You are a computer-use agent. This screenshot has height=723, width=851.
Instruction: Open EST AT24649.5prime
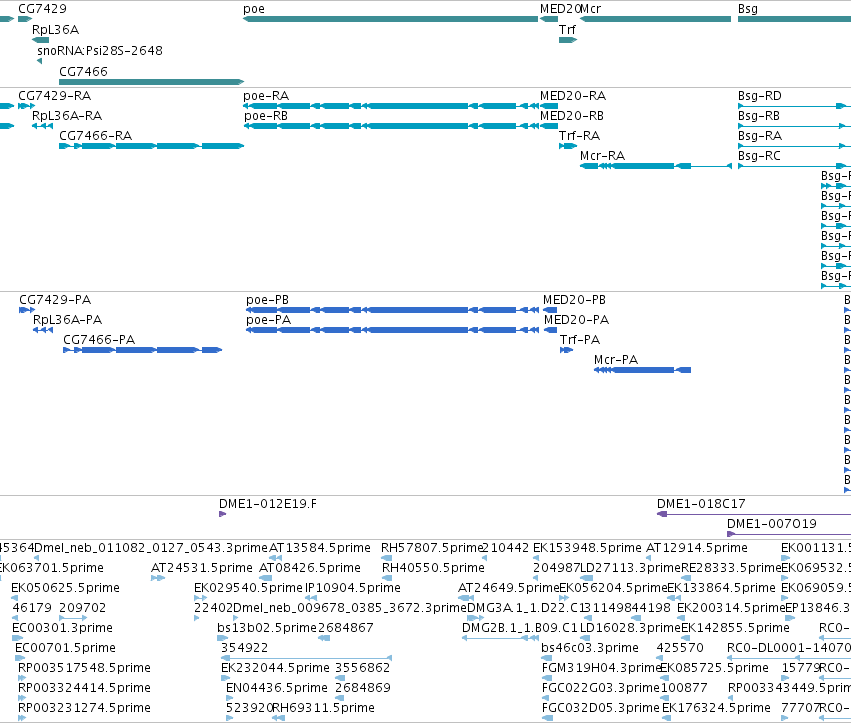click(509, 588)
